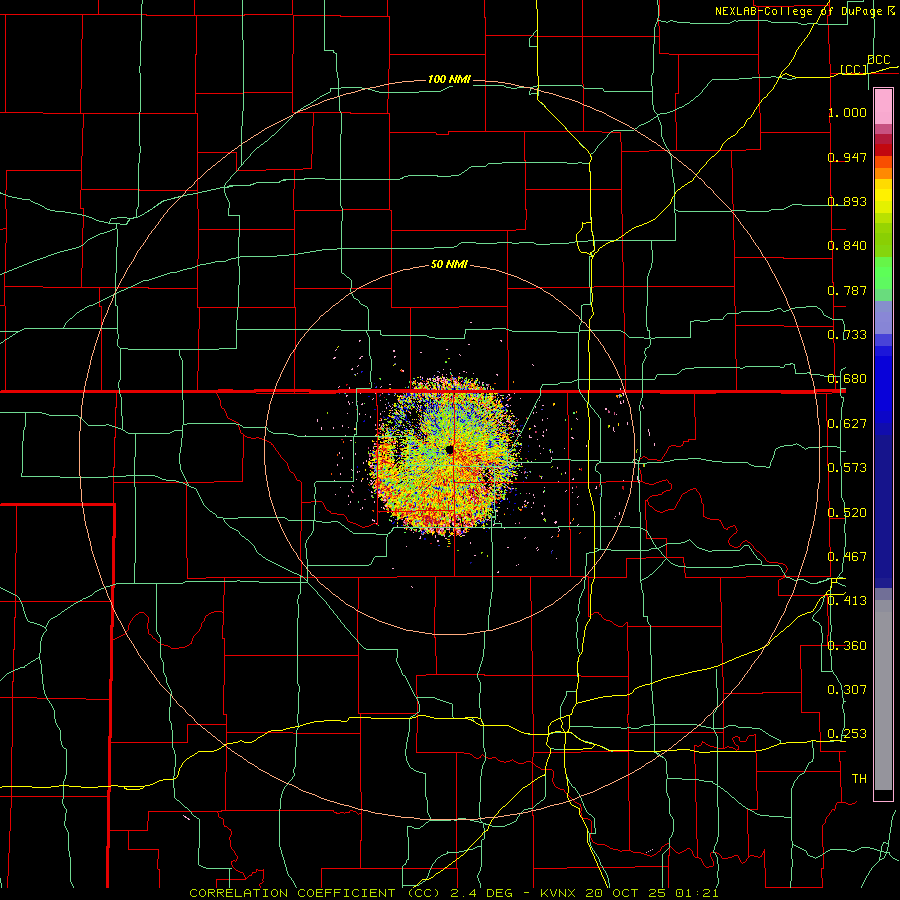Click the DCC label above the color scale

(x=879, y=60)
